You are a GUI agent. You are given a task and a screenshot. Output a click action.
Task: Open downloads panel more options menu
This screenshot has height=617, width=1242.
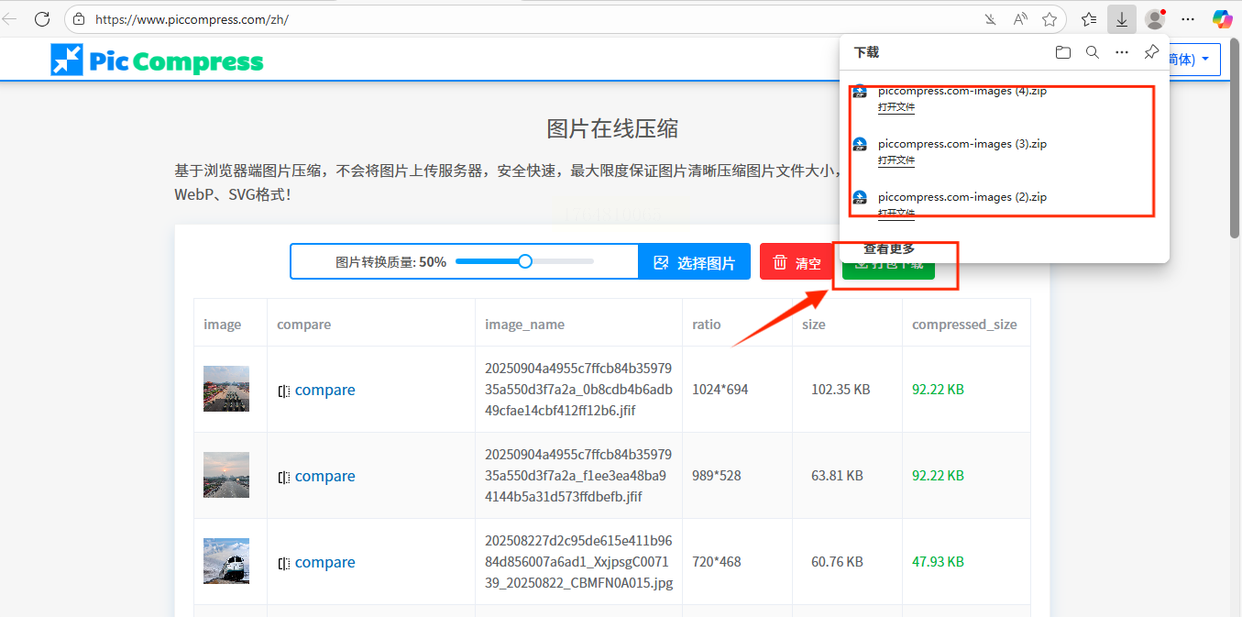tap(1122, 52)
